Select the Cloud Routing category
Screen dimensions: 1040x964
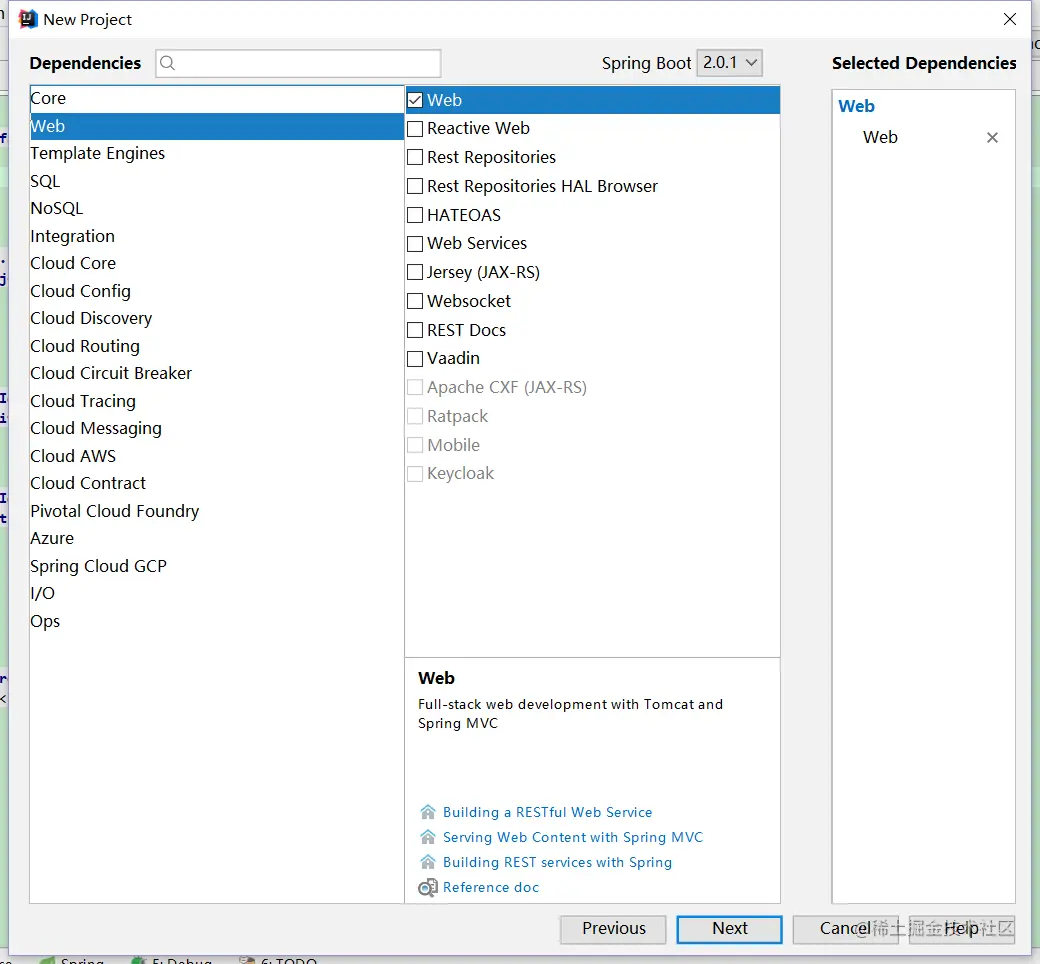[217, 346]
